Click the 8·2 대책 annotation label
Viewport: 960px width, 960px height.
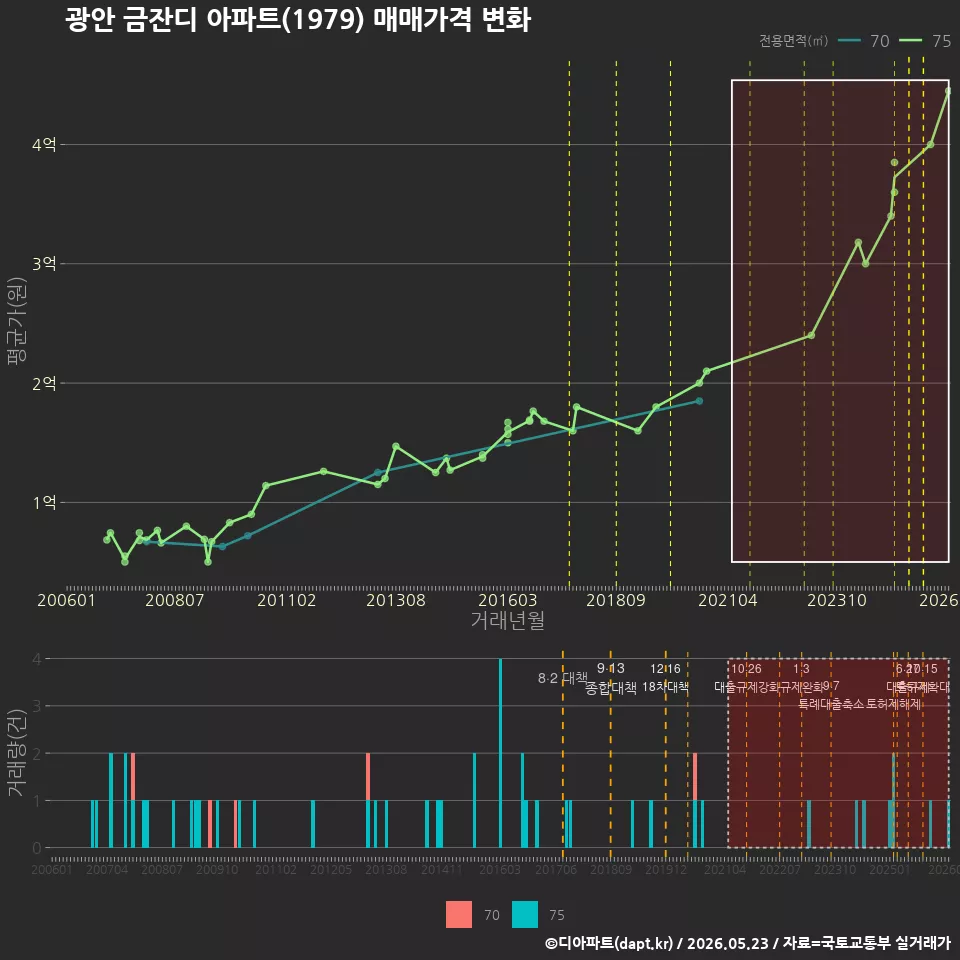[562, 678]
